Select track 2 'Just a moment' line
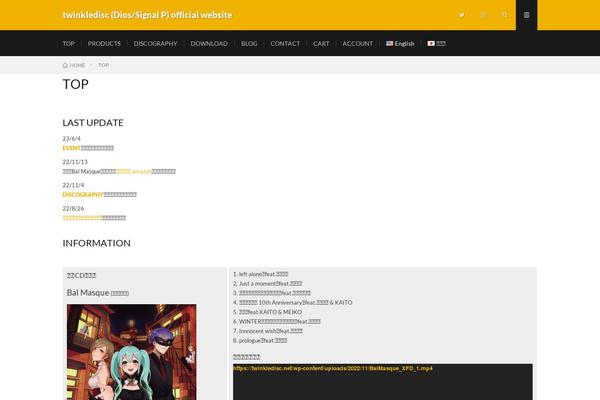Screen dimensions: 600x400 pyautogui.click(x=267, y=284)
